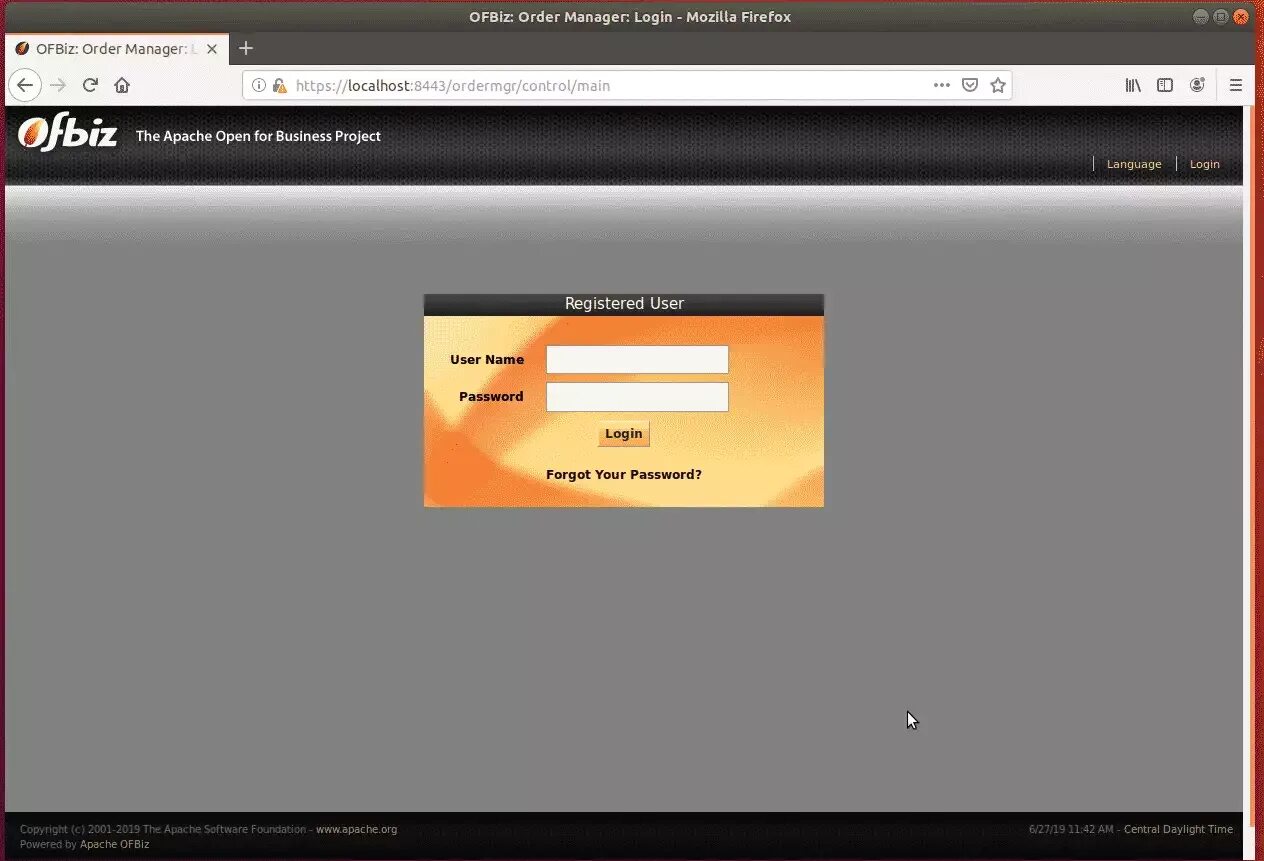Open the Firefox Account menu
Screen dimensions: 1264x861
click(x=1197, y=85)
